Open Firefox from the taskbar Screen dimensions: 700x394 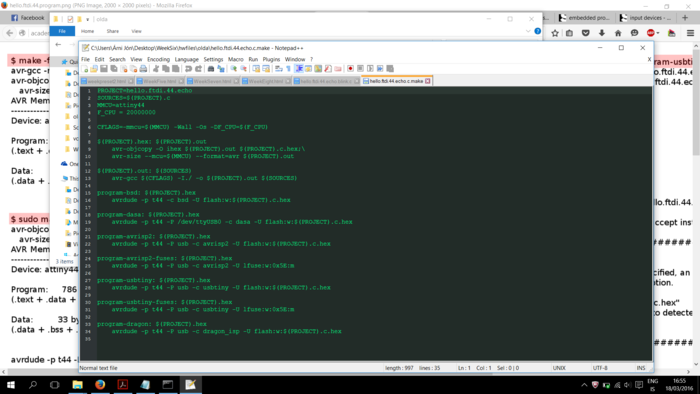click(x=100, y=385)
